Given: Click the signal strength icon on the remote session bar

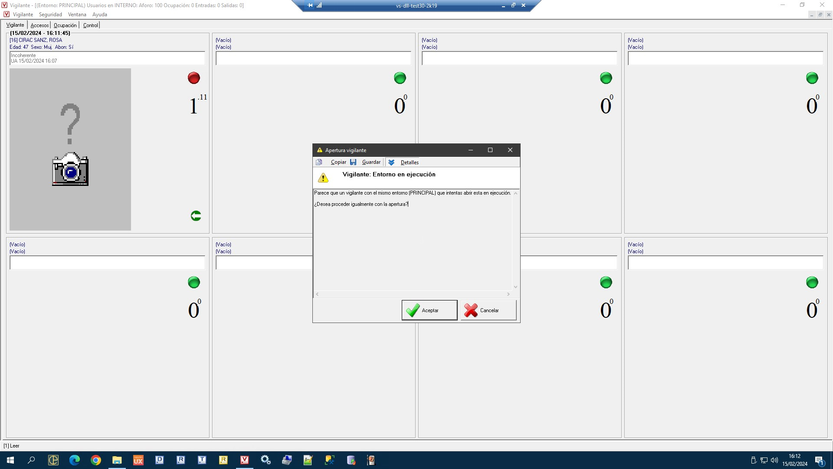Looking at the screenshot, I should tap(319, 5).
